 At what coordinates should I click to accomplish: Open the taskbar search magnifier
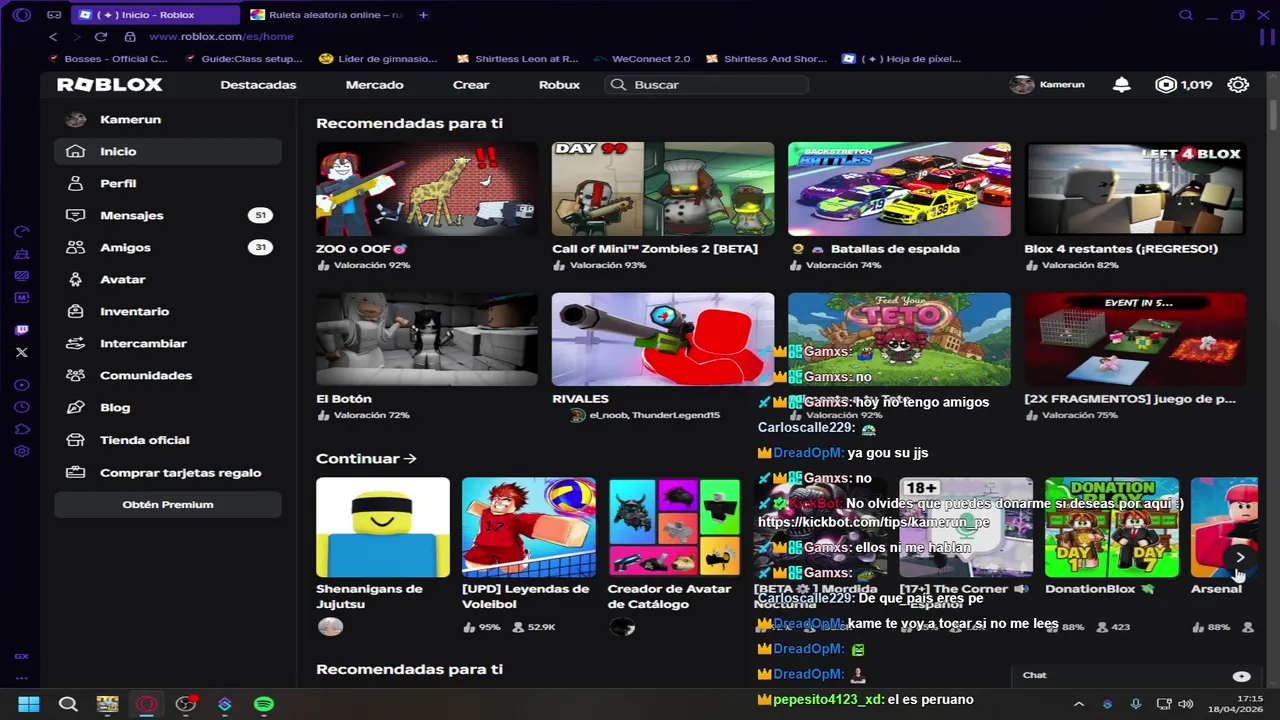pyautogui.click(x=68, y=704)
